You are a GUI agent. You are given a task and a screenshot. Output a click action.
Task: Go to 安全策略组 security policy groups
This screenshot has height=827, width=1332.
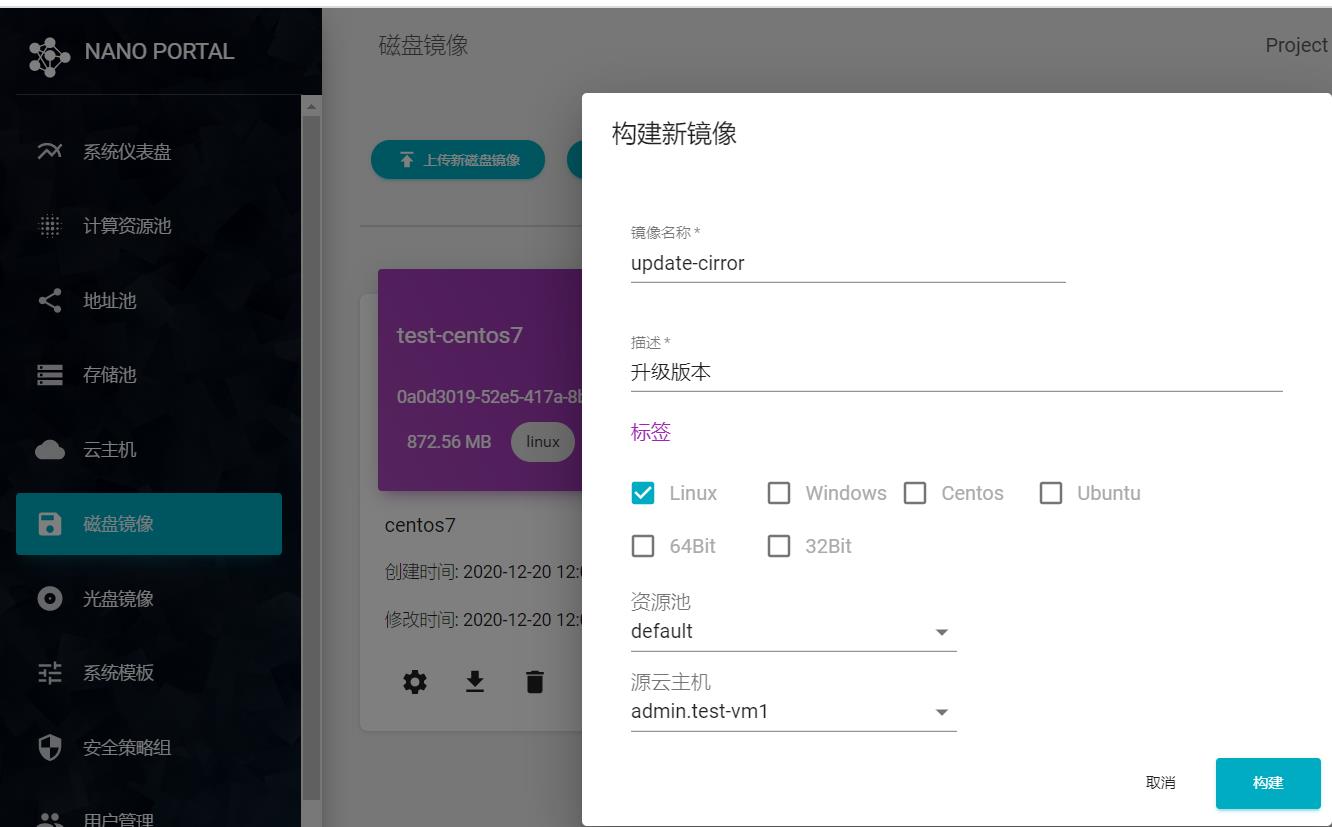pyautogui.click(x=149, y=748)
